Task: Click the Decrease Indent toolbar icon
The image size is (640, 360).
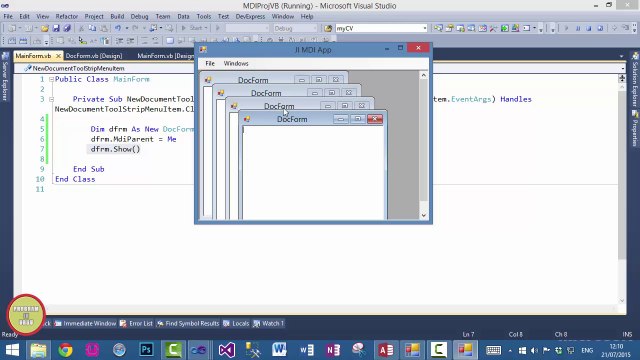Action: tap(120, 40)
